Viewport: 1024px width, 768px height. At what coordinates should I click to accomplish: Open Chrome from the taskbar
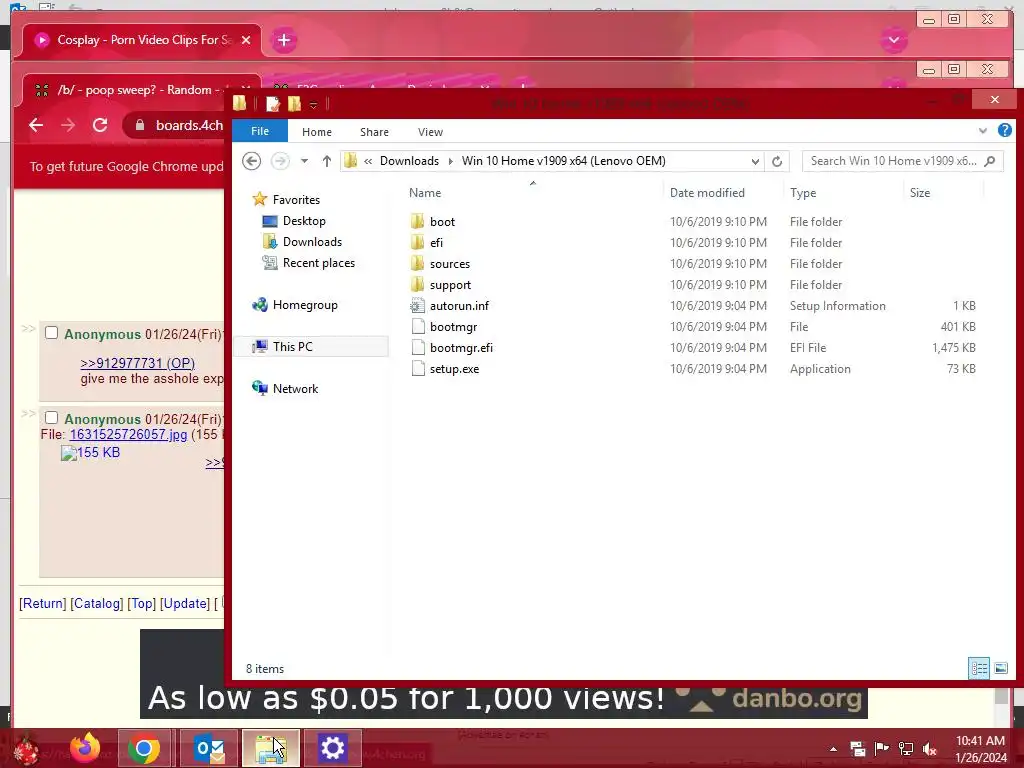[x=144, y=748]
